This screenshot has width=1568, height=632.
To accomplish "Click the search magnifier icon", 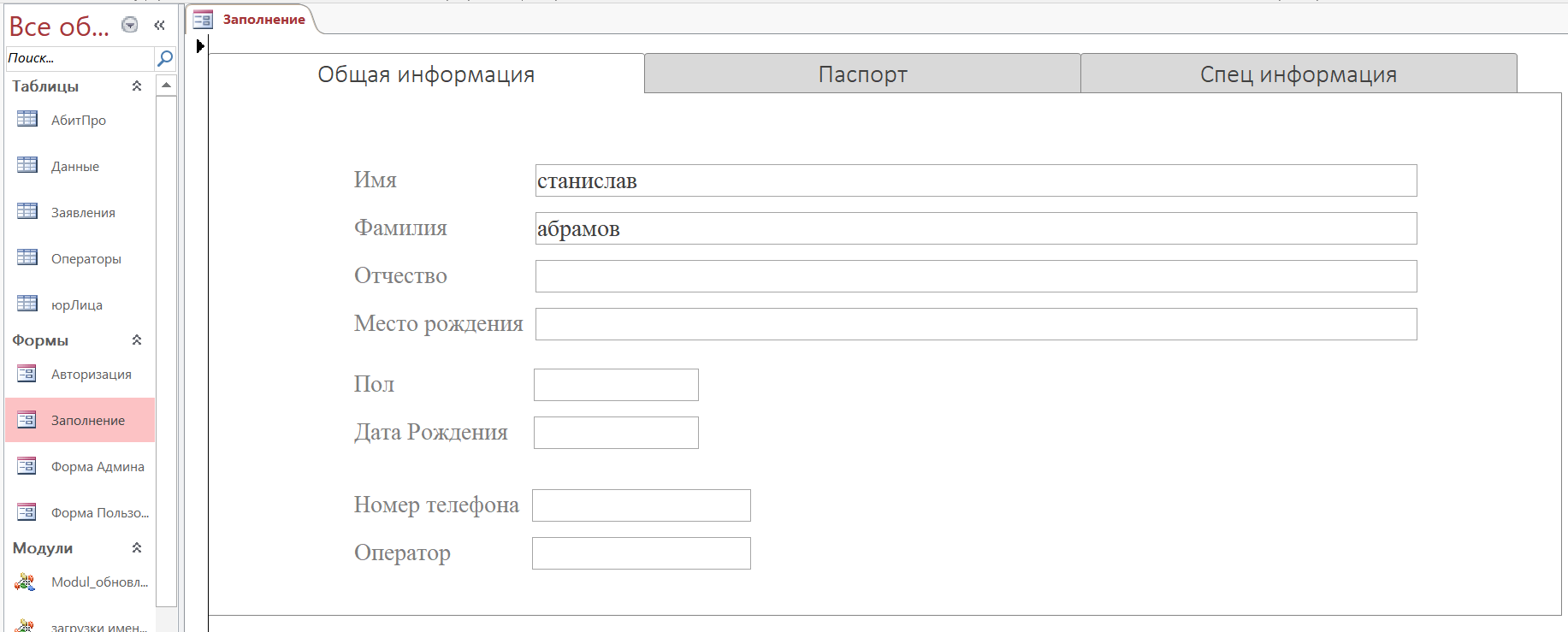I will (165, 58).
